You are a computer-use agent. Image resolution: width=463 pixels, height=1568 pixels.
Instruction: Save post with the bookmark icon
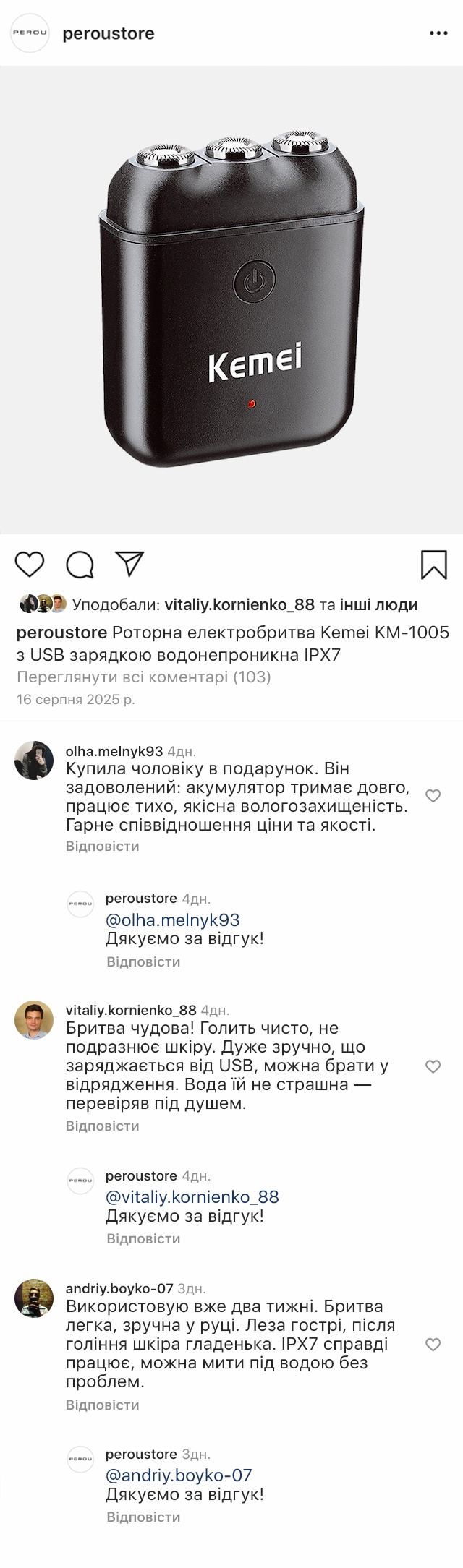tap(433, 565)
